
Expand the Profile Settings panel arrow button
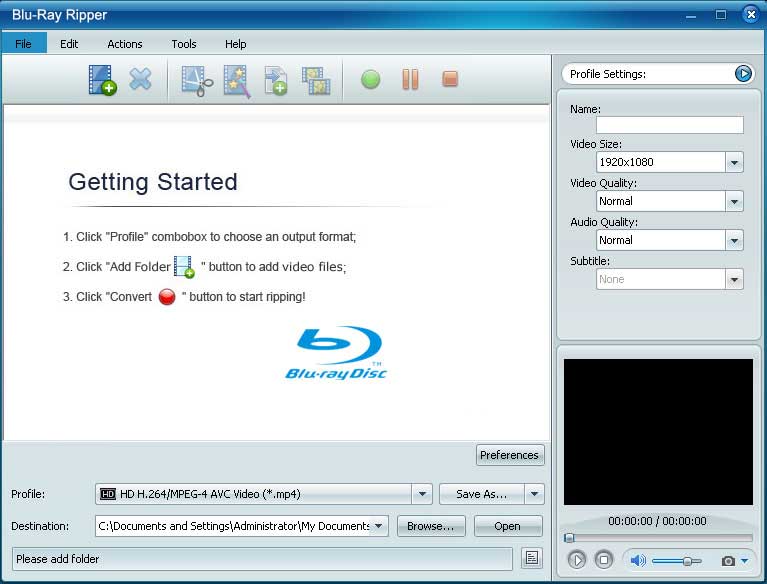743,74
